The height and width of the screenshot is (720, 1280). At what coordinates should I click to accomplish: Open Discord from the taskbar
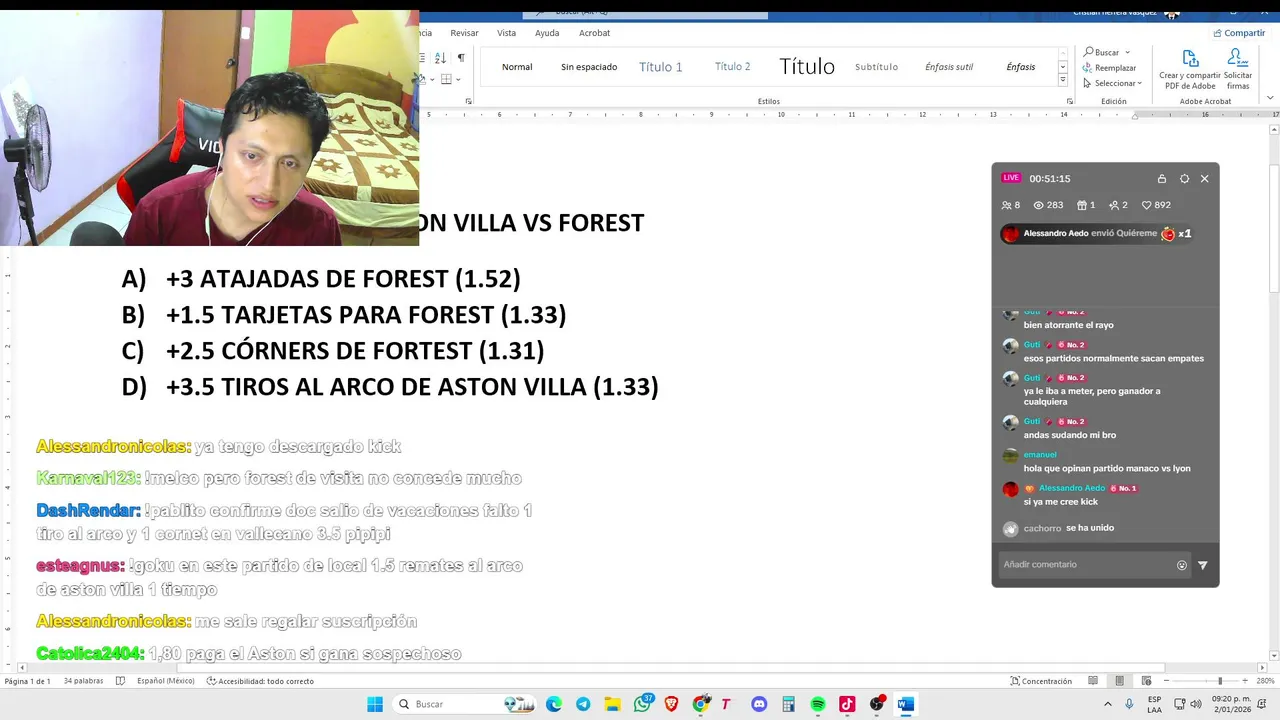(759, 704)
